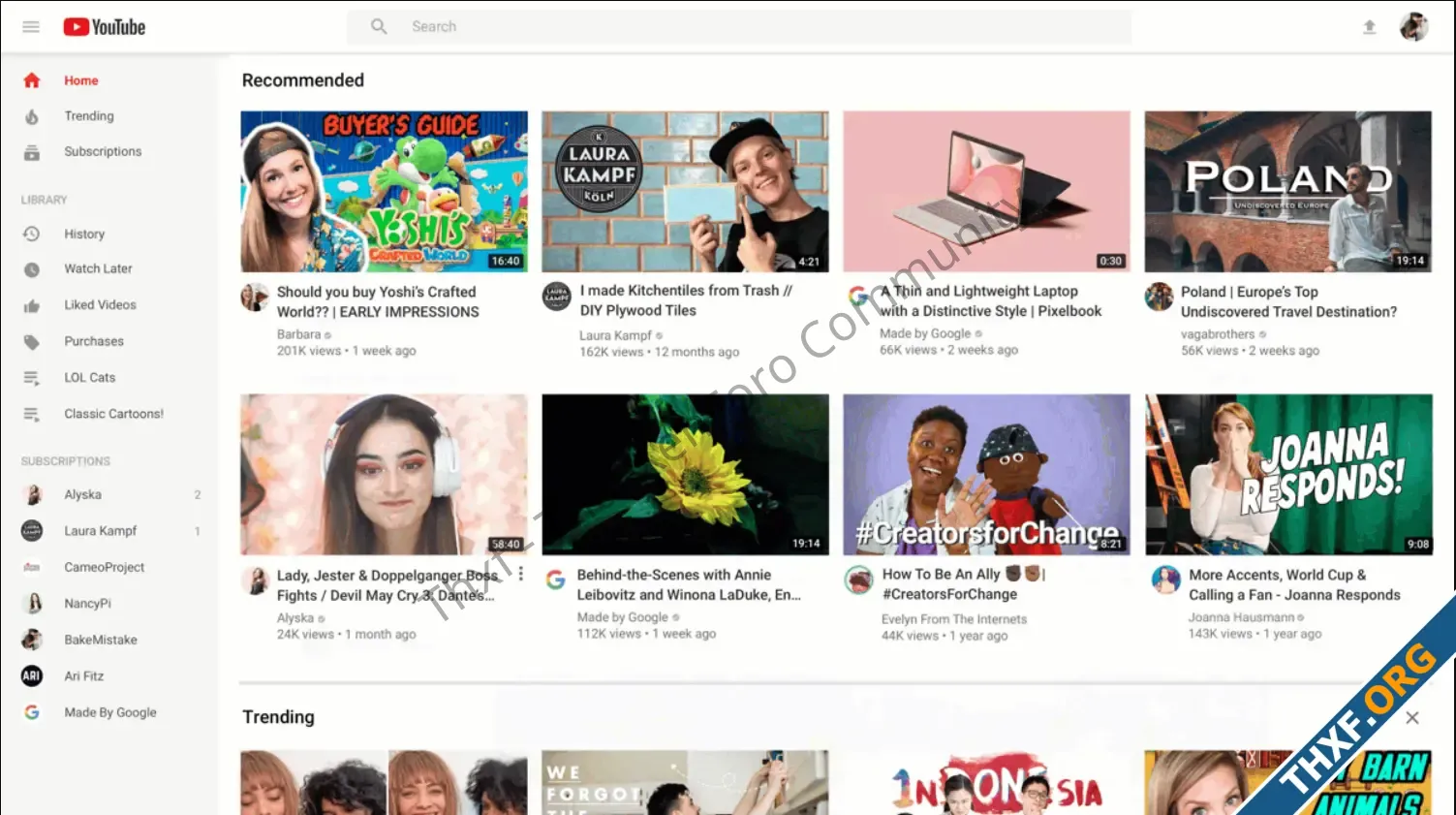
Task: Click the upload video icon
Action: 1369,27
